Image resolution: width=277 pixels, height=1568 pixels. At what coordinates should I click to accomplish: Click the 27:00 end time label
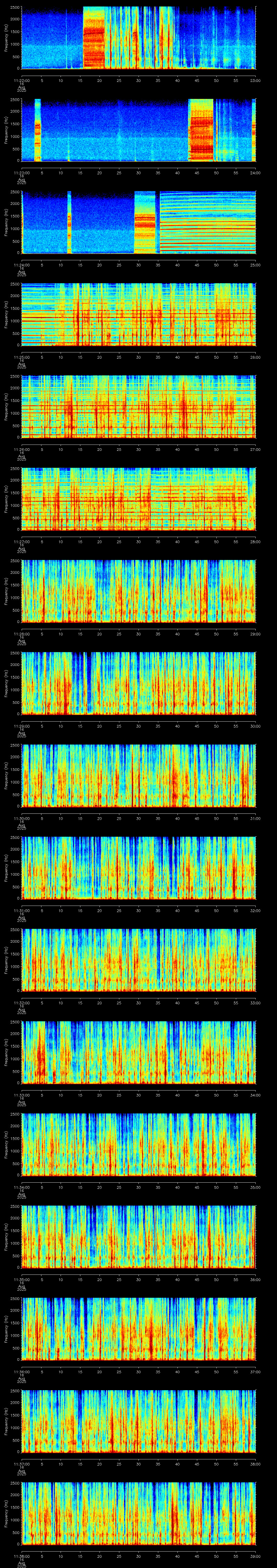255,449
